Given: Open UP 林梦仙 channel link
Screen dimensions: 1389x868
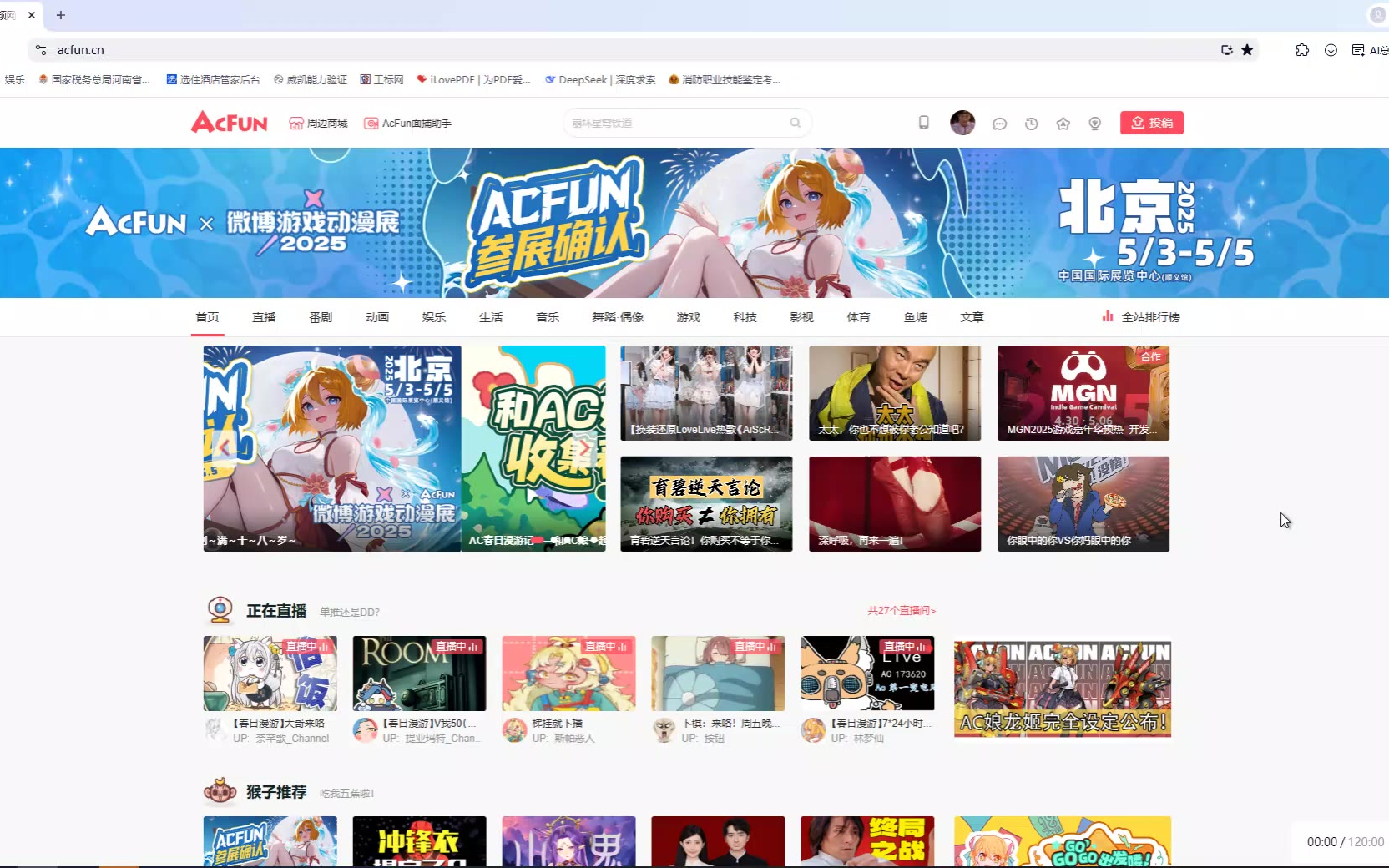Looking at the screenshot, I should pyautogui.click(x=857, y=739).
